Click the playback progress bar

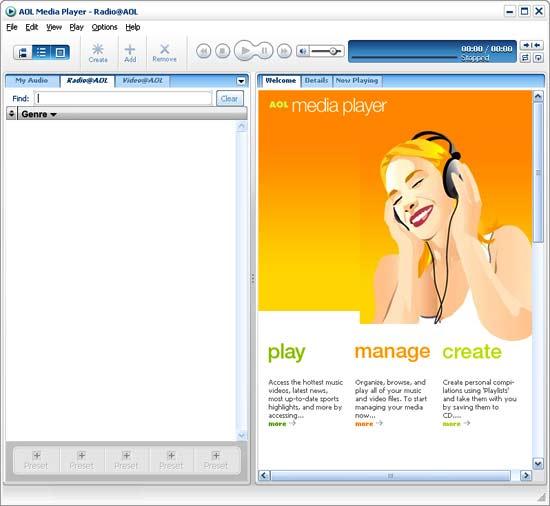point(404,57)
